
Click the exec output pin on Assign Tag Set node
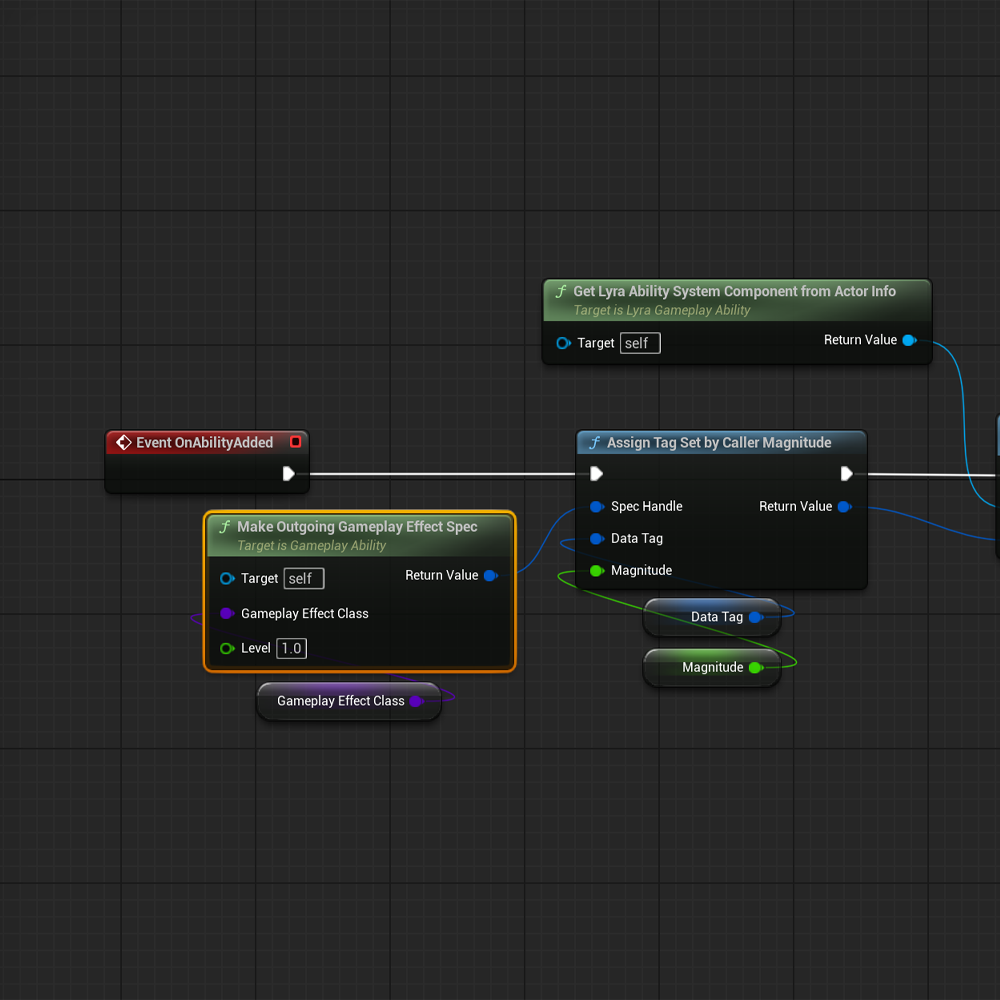tap(847, 472)
